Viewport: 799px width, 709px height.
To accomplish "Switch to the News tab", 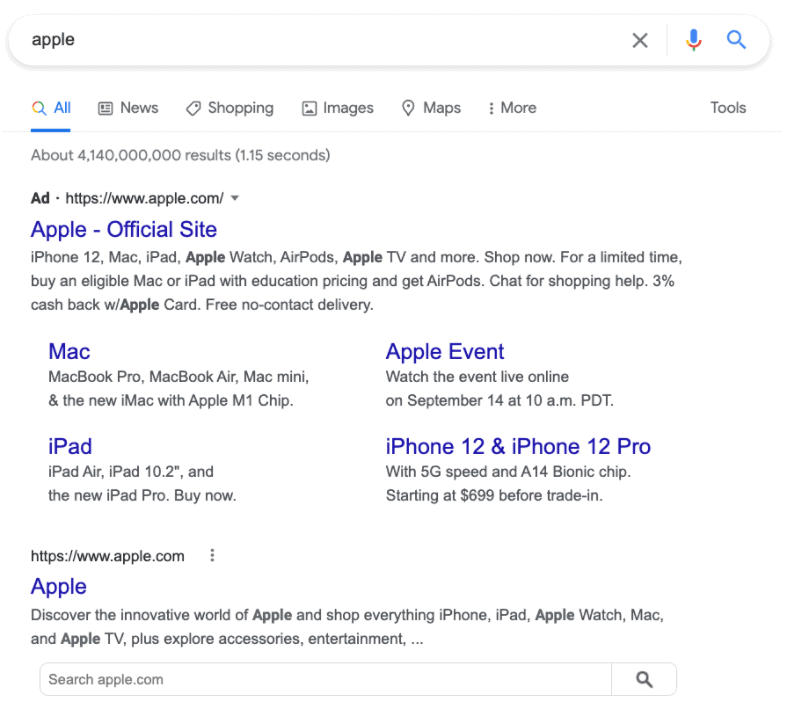I will (x=128, y=108).
